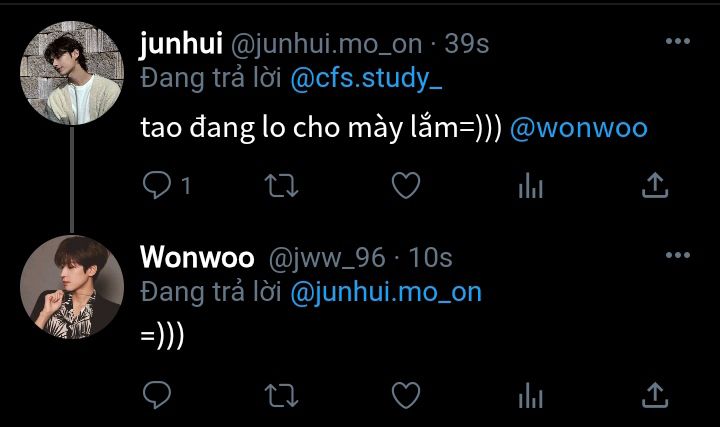The image size is (720, 427).
Task: Open junhui's profile picture
Action: (72, 73)
